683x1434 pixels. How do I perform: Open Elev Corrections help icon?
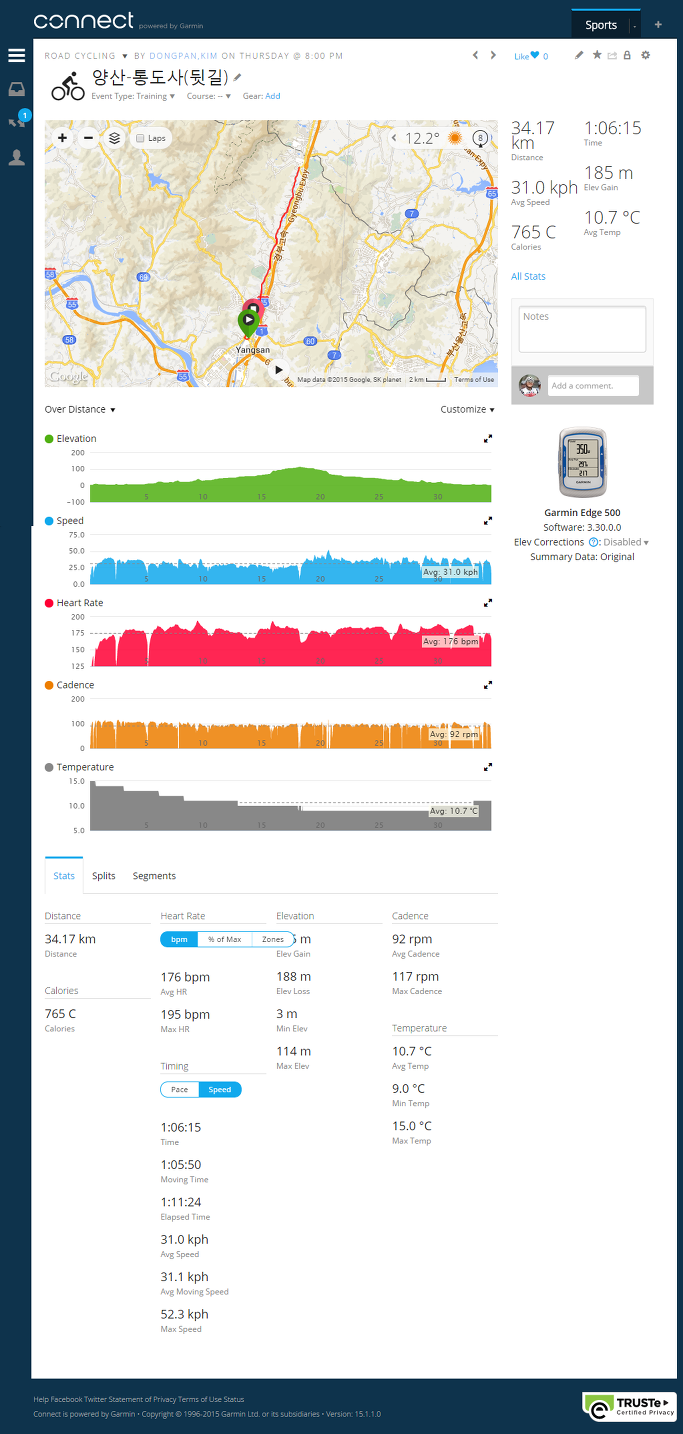tap(594, 542)
